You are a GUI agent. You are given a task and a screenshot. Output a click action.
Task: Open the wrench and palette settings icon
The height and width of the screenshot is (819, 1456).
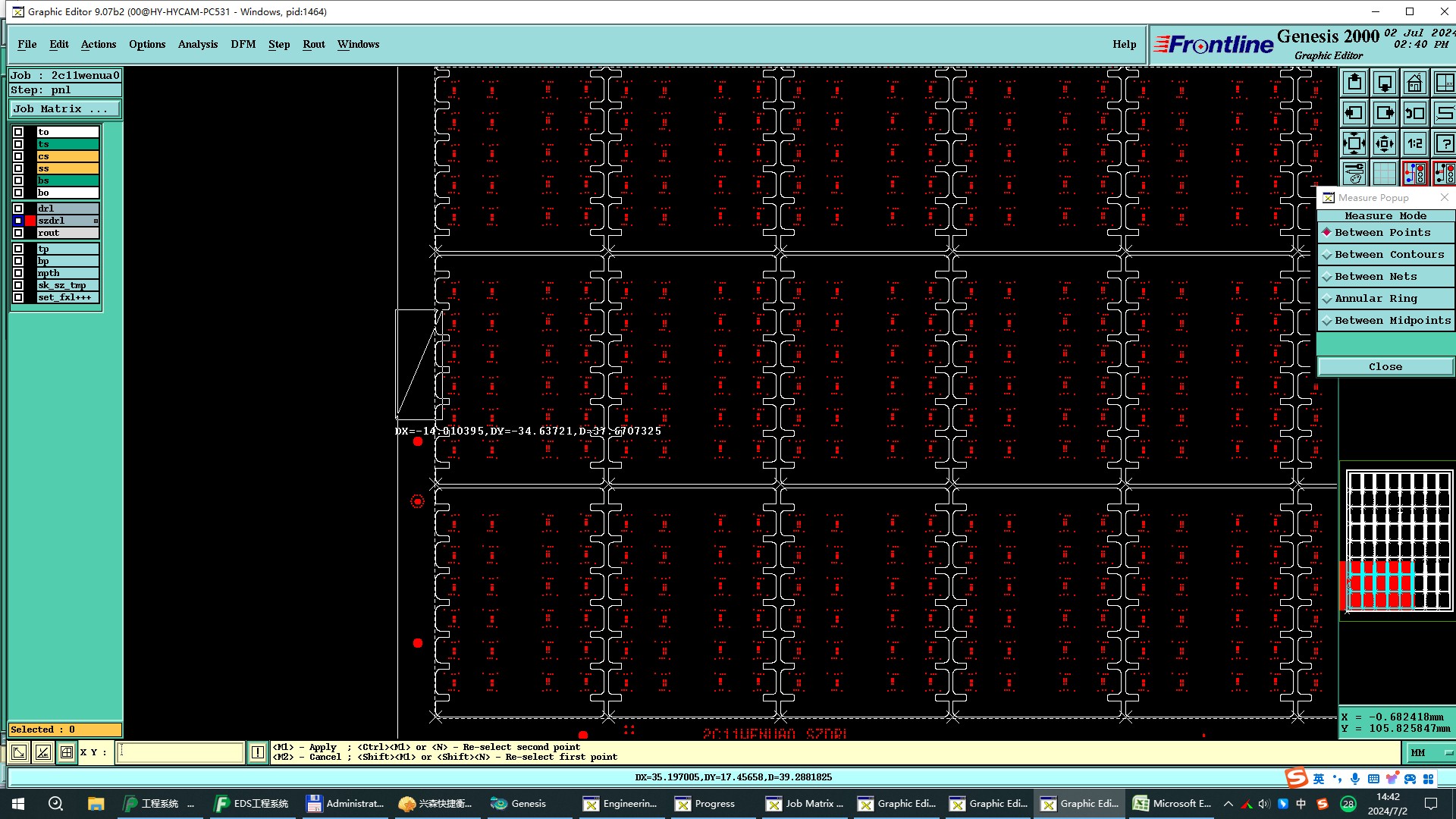click(1354, 174)
